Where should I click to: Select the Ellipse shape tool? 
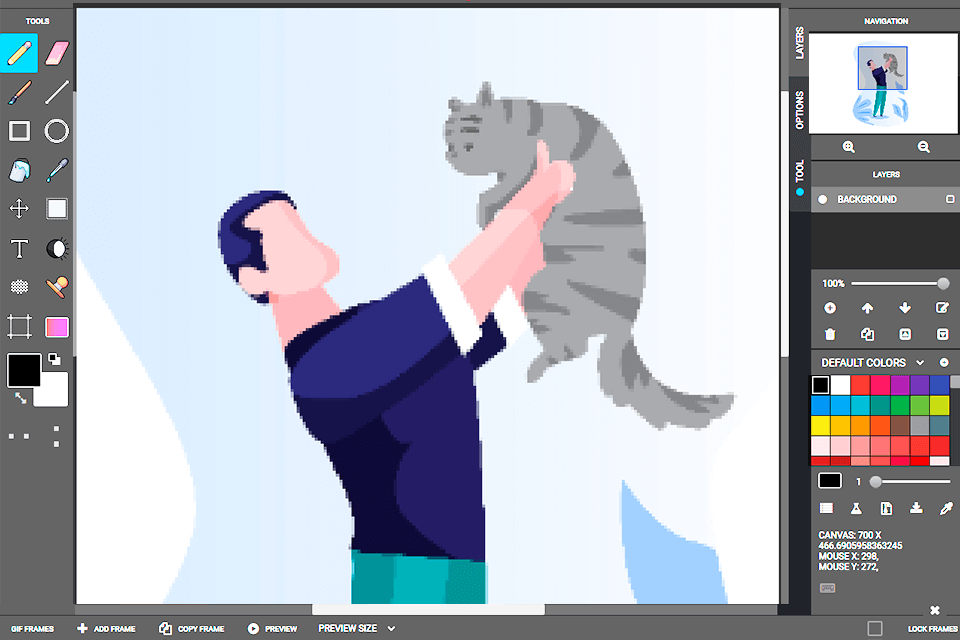[57, 131]
